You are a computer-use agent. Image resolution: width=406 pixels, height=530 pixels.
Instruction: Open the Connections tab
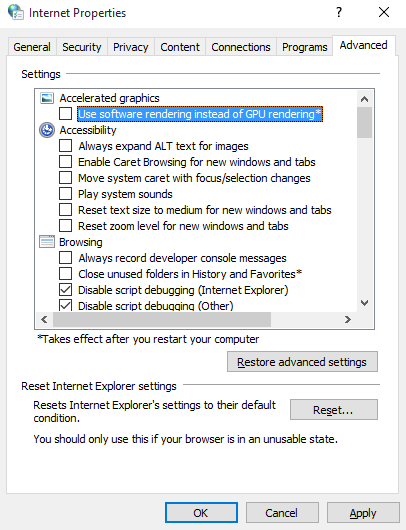point(241,47)
